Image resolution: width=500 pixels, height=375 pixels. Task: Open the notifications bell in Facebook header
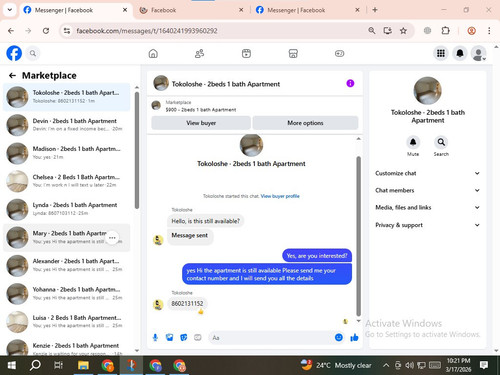[x=460, y=53]
